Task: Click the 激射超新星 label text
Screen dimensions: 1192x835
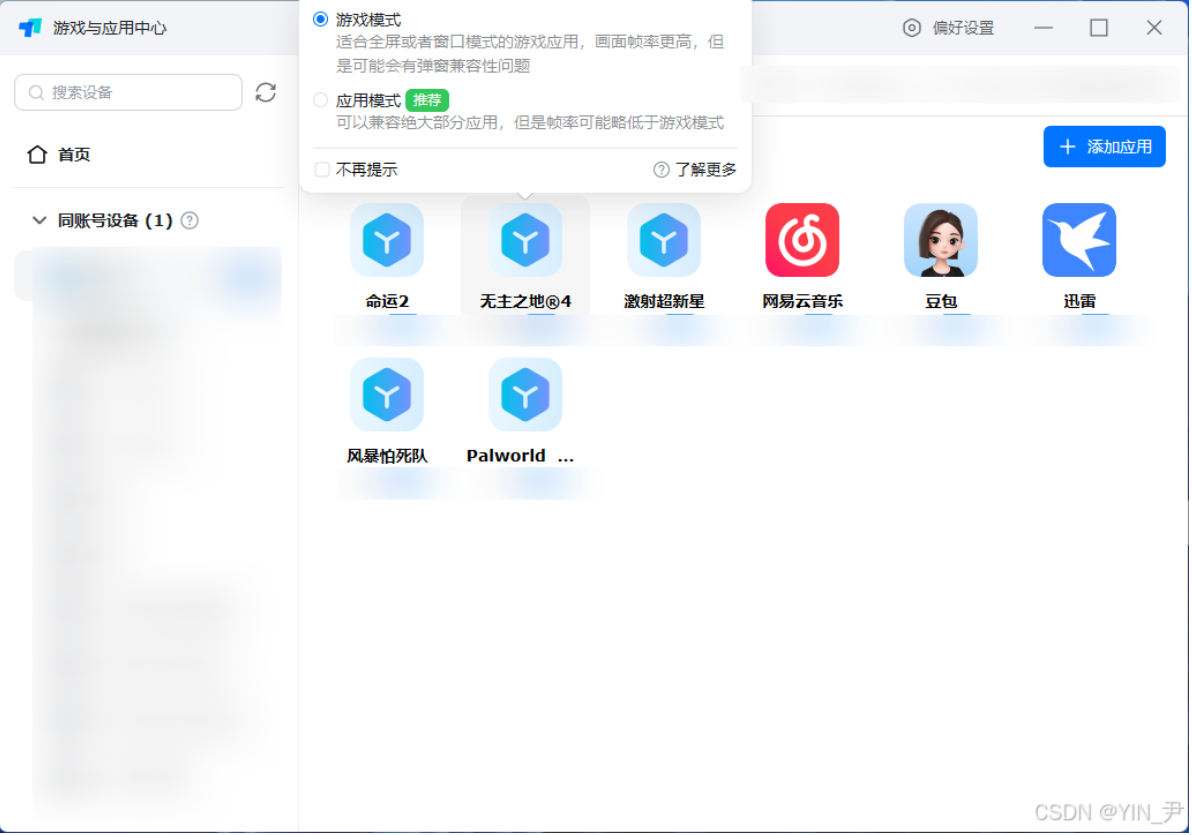Action: coord(664,301)
